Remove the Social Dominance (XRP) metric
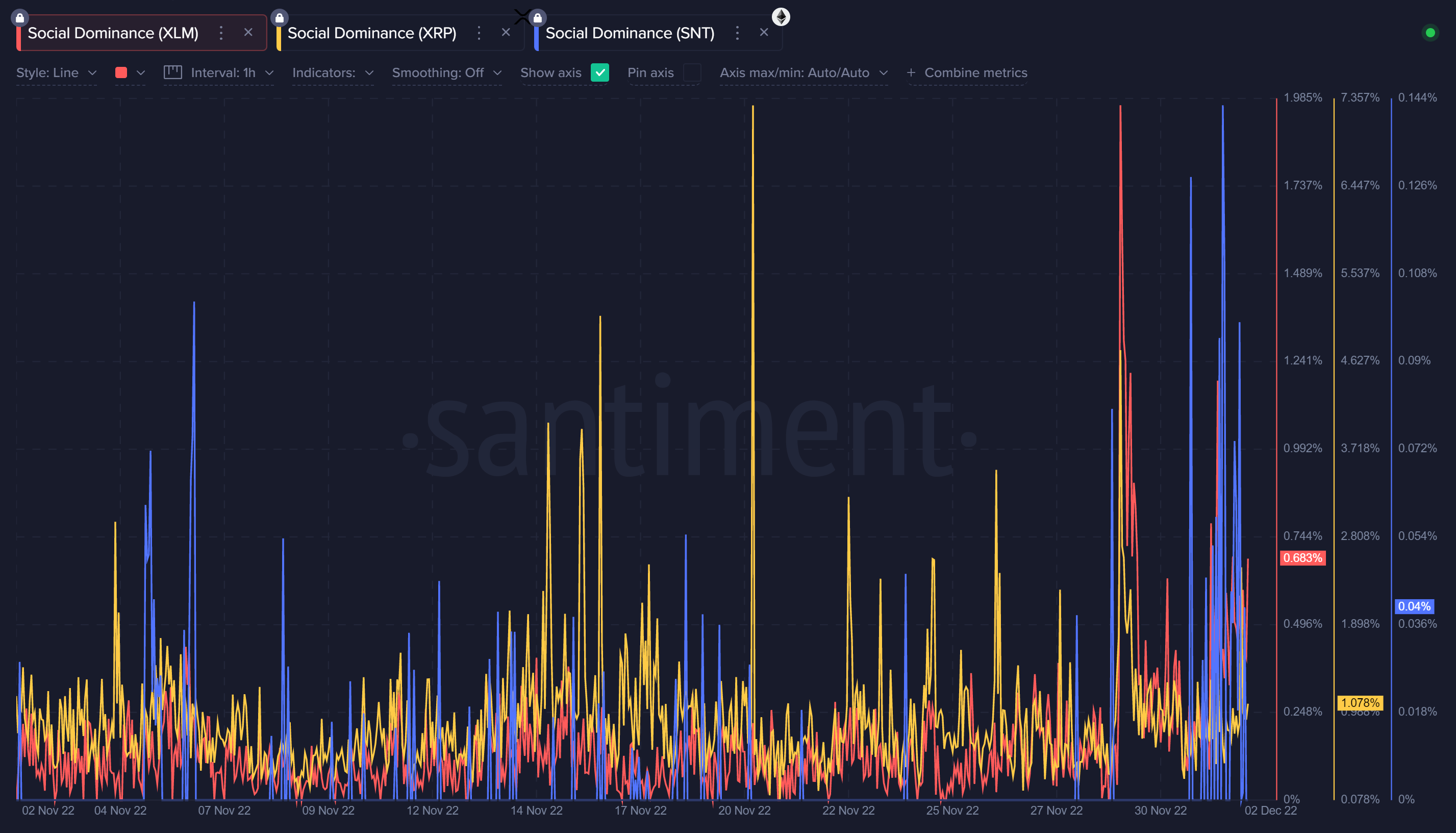This screenshot has width=1456, height=833. [506, 33]
